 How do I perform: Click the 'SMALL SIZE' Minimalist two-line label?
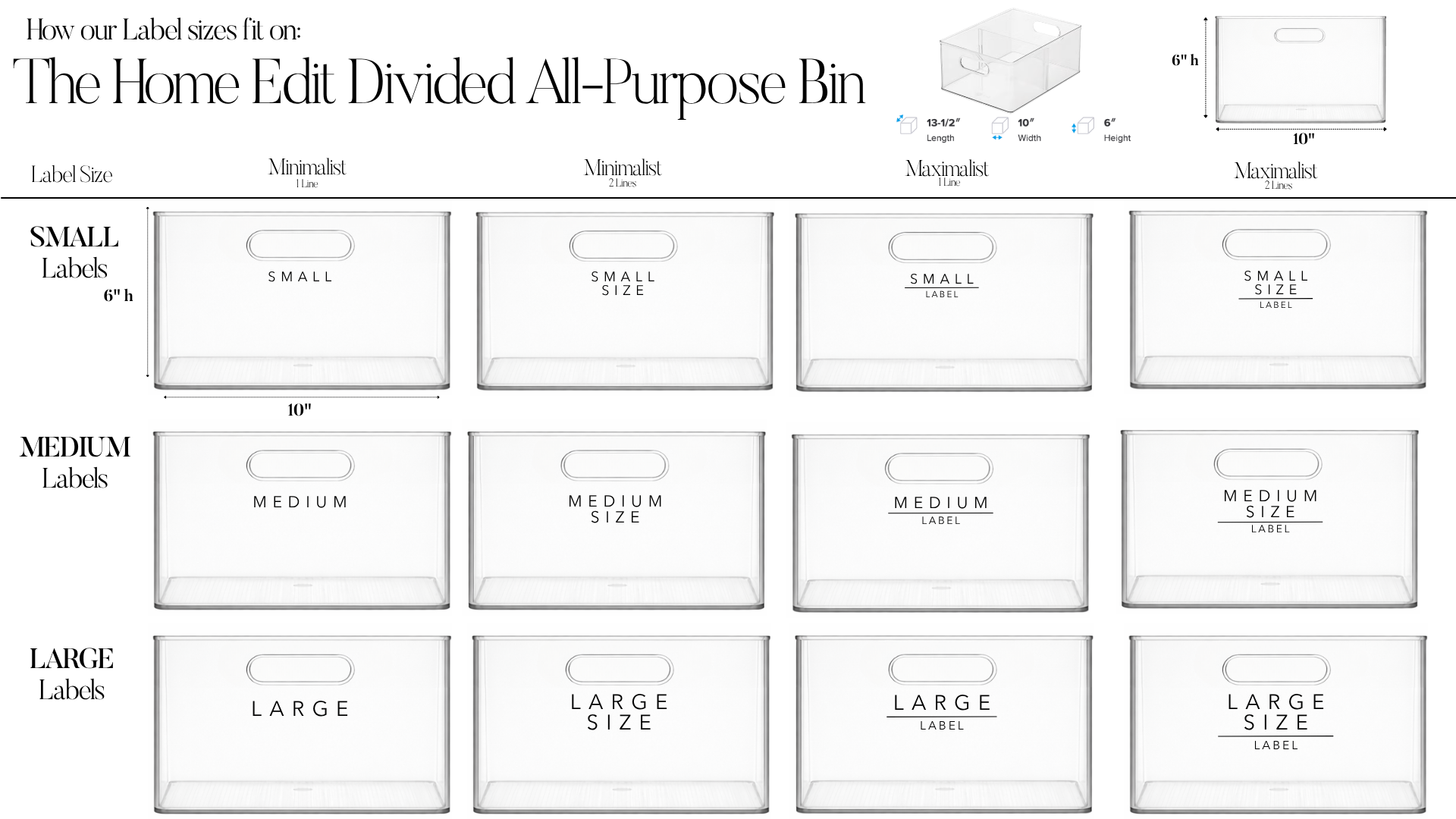point(623,284)
